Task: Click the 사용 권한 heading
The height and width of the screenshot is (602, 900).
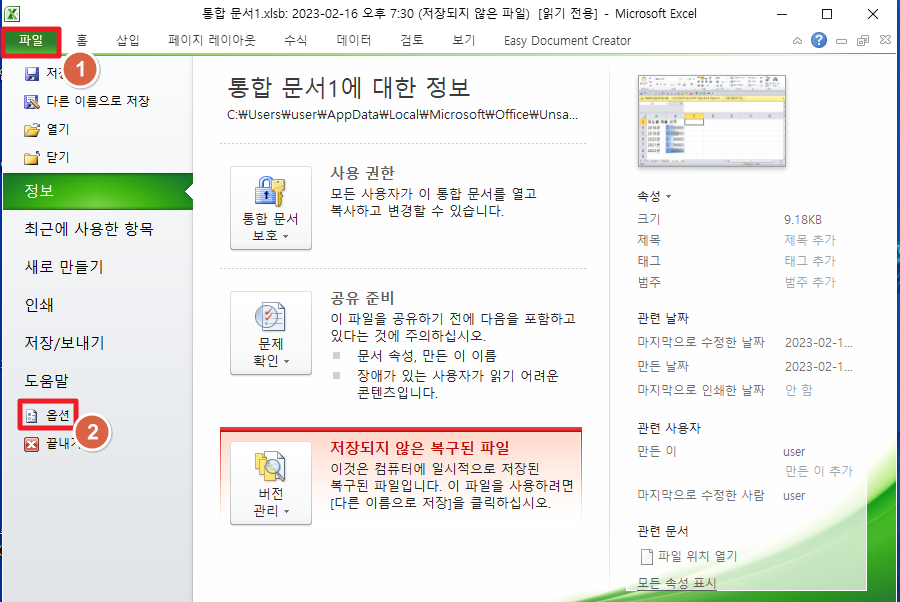Action: tap(362, 173)
